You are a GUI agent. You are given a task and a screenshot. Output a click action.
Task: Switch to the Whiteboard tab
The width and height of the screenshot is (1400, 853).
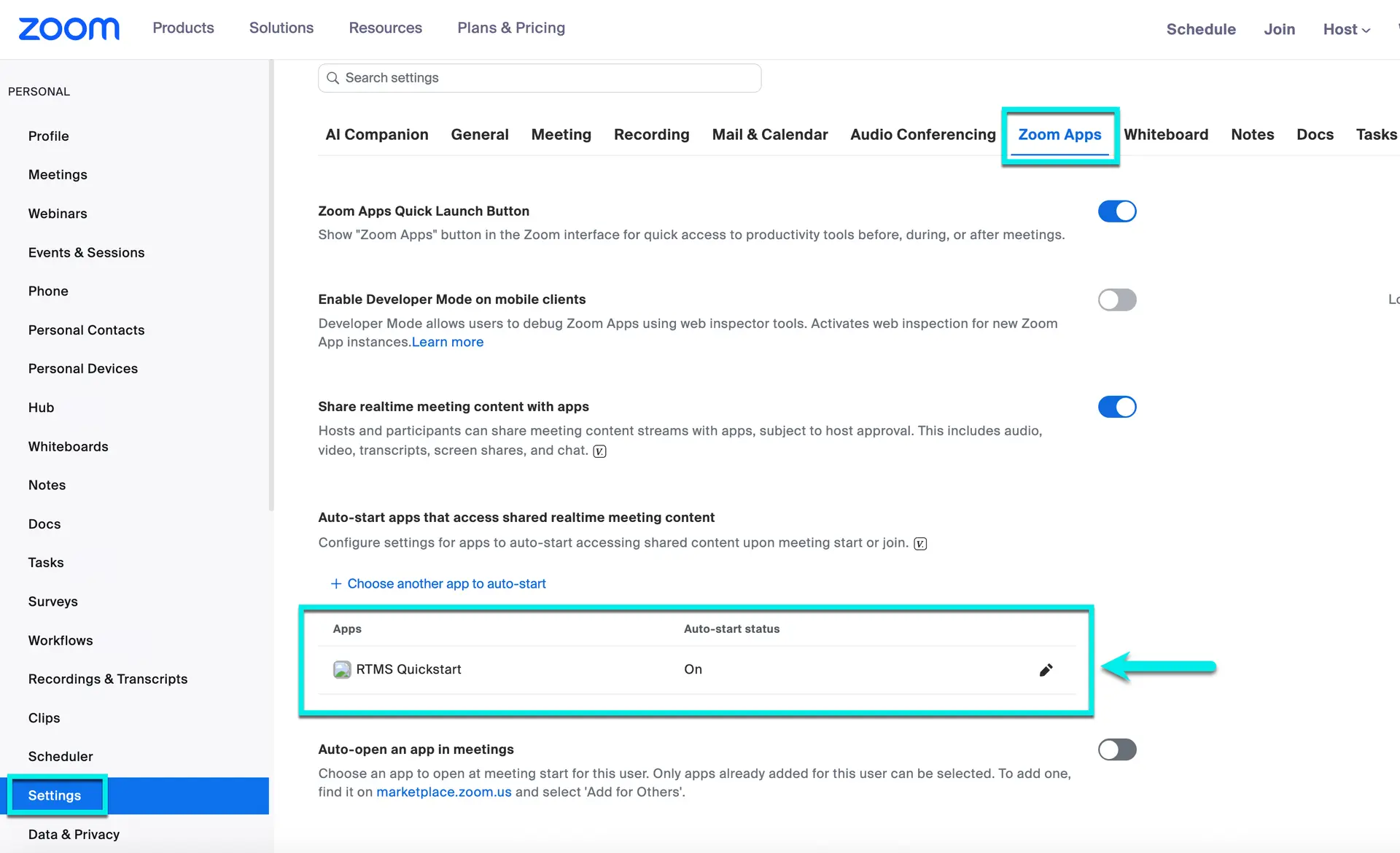1166,134
